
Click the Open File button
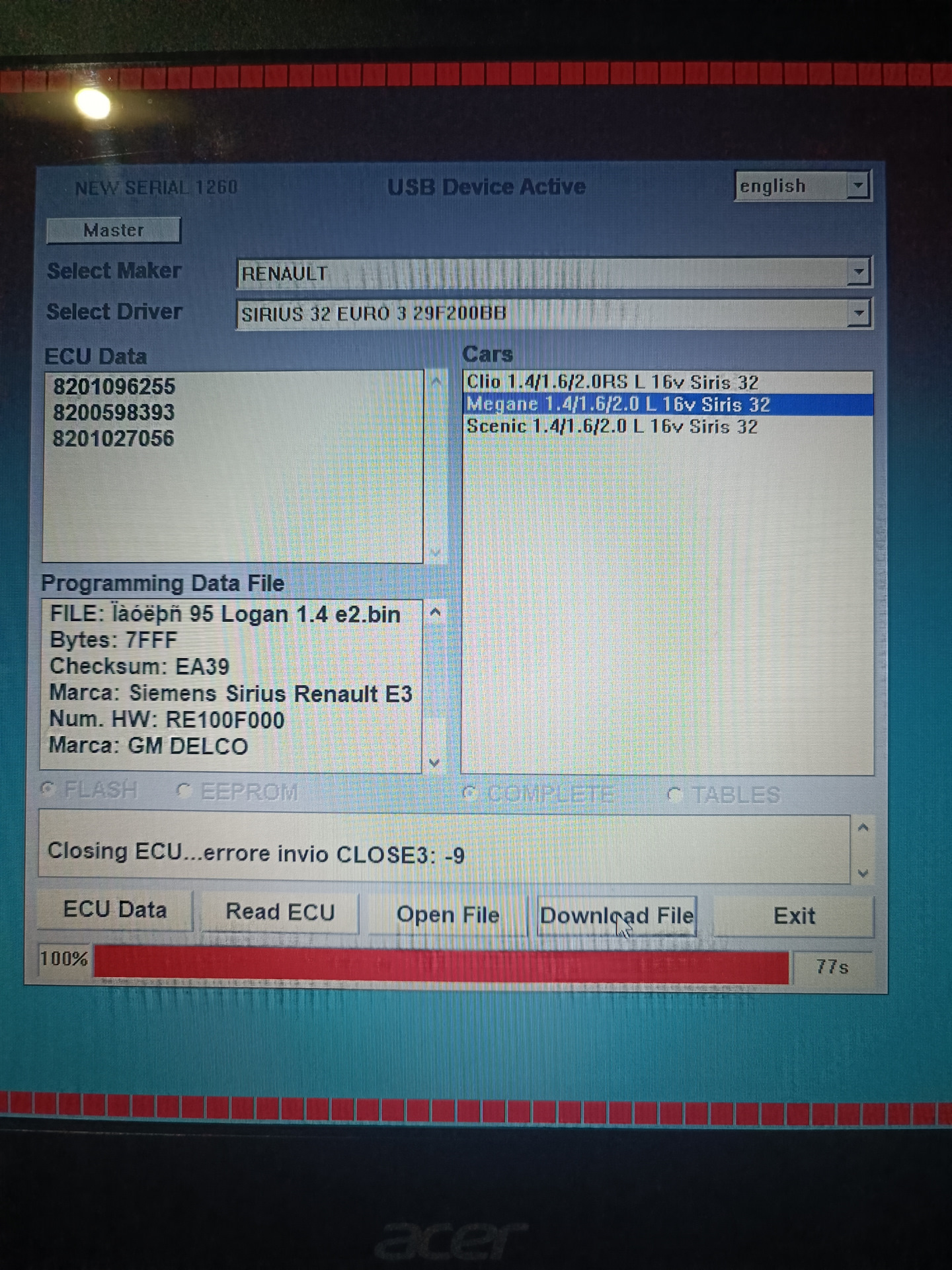[448, 915]
